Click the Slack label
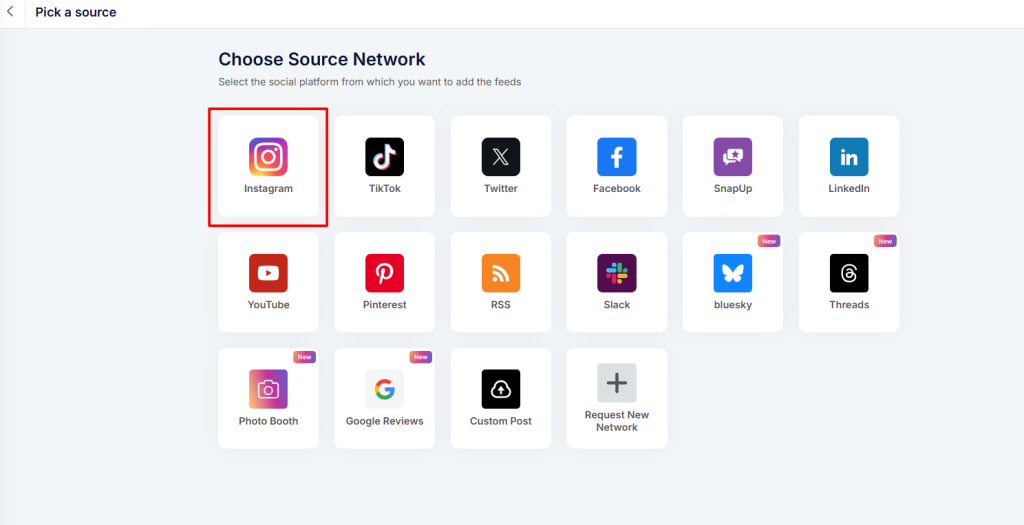1024x525 pixels. click(x=616, y=305)
